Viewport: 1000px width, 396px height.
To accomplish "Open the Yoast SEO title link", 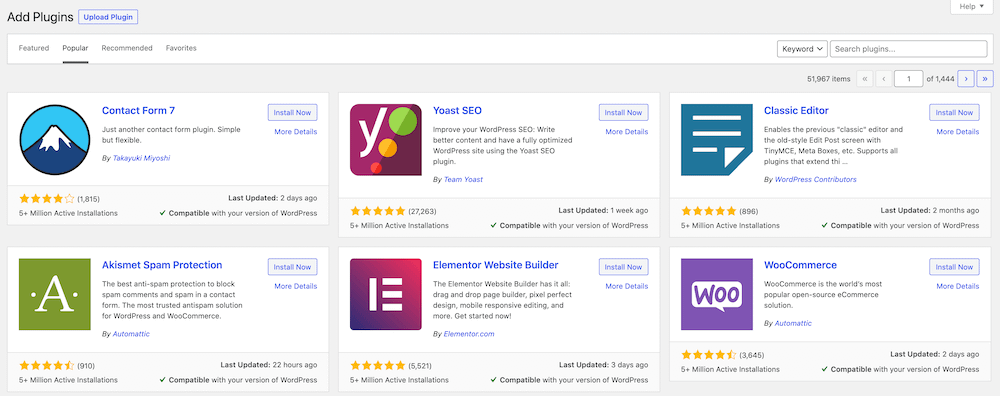I will tap(457, 110).
